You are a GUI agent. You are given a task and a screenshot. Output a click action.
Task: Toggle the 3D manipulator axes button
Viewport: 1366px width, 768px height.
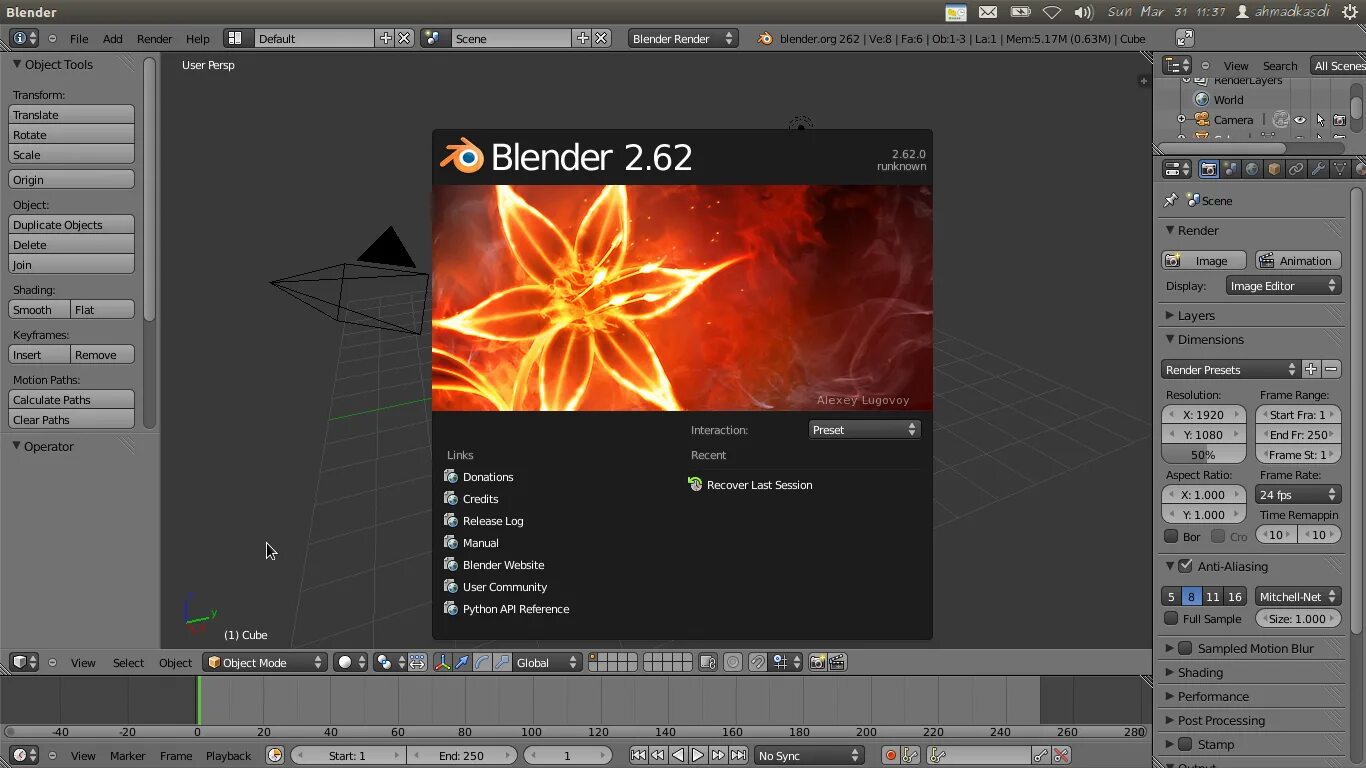pos(443,662)
